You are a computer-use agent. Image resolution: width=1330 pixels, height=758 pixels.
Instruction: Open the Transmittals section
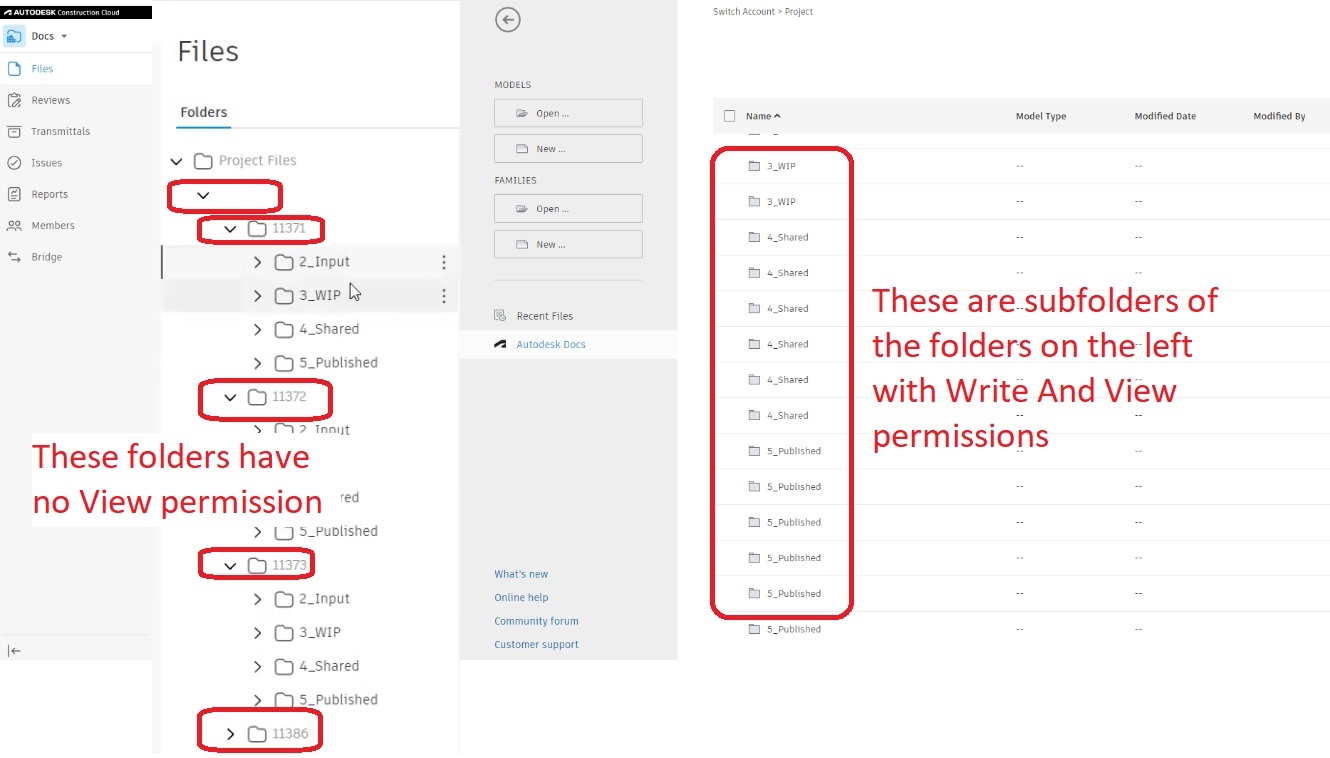click(x=59, y=131)
